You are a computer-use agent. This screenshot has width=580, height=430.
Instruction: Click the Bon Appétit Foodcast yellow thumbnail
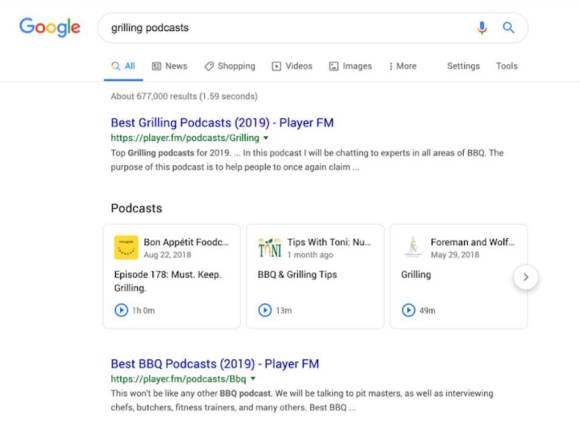click(x=126, y=248)
